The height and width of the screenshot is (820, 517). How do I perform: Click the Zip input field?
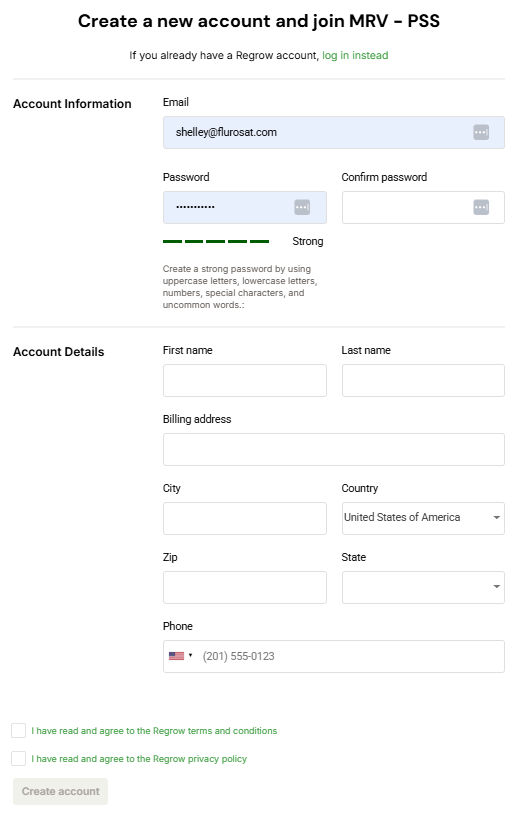[x=245, y=587]
